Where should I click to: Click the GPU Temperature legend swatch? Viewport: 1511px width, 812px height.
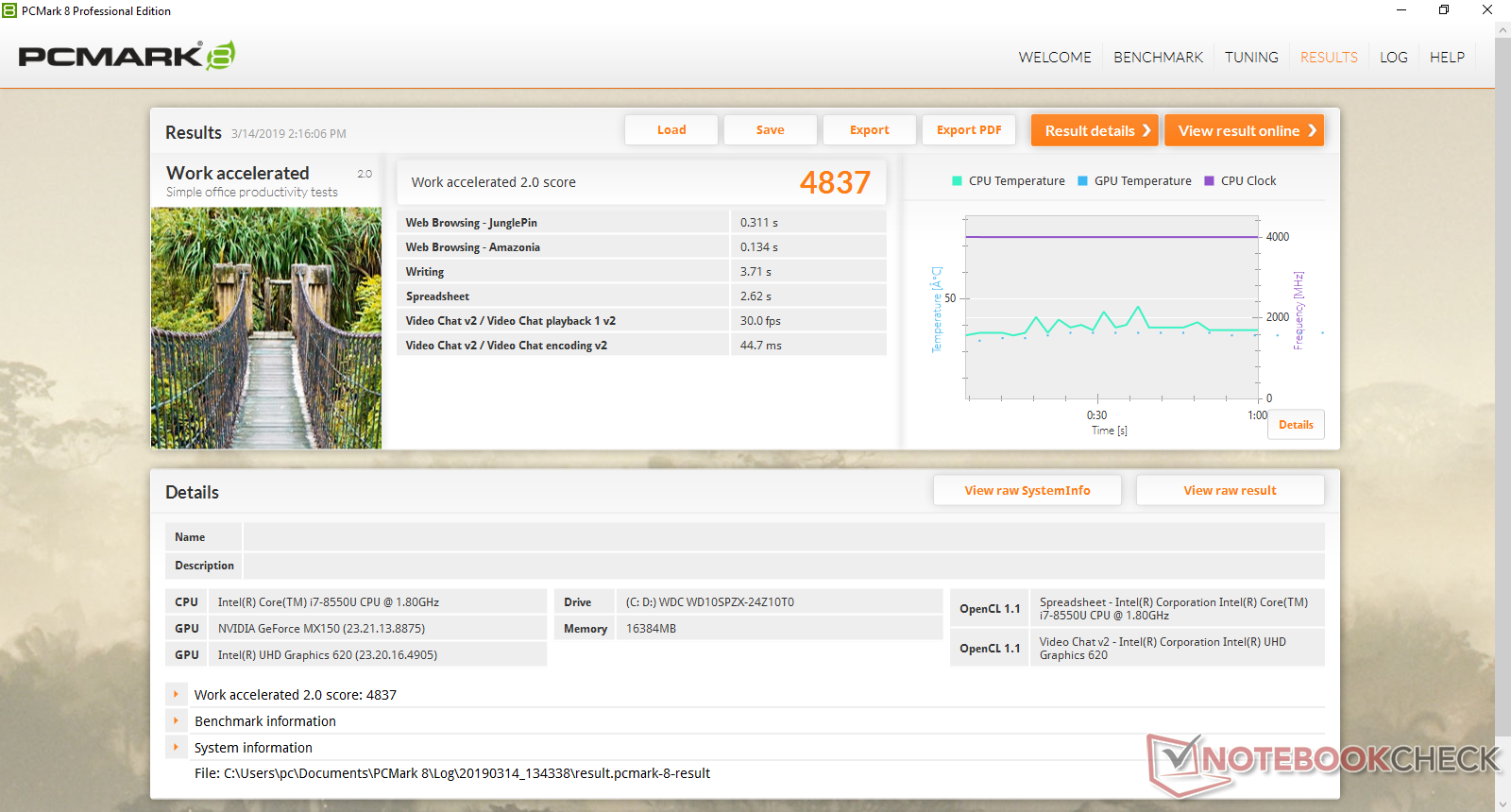click(1083, 181)
